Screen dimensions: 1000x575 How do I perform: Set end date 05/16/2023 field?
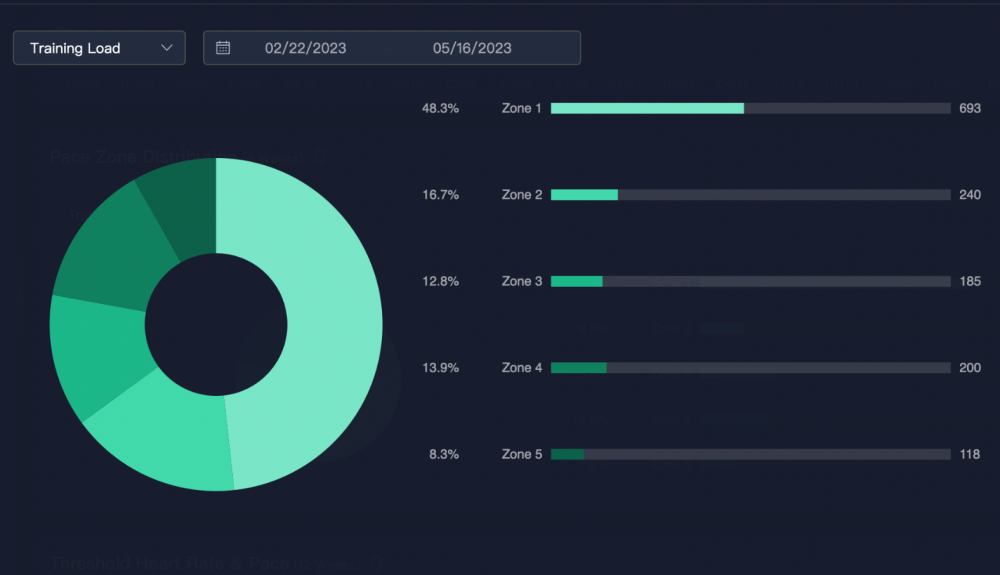tap(472, 48)
